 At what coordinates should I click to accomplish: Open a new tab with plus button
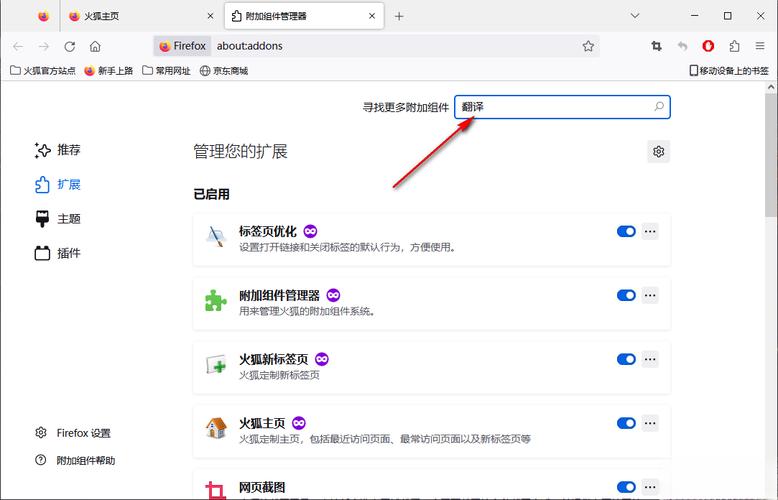point(399,16)
